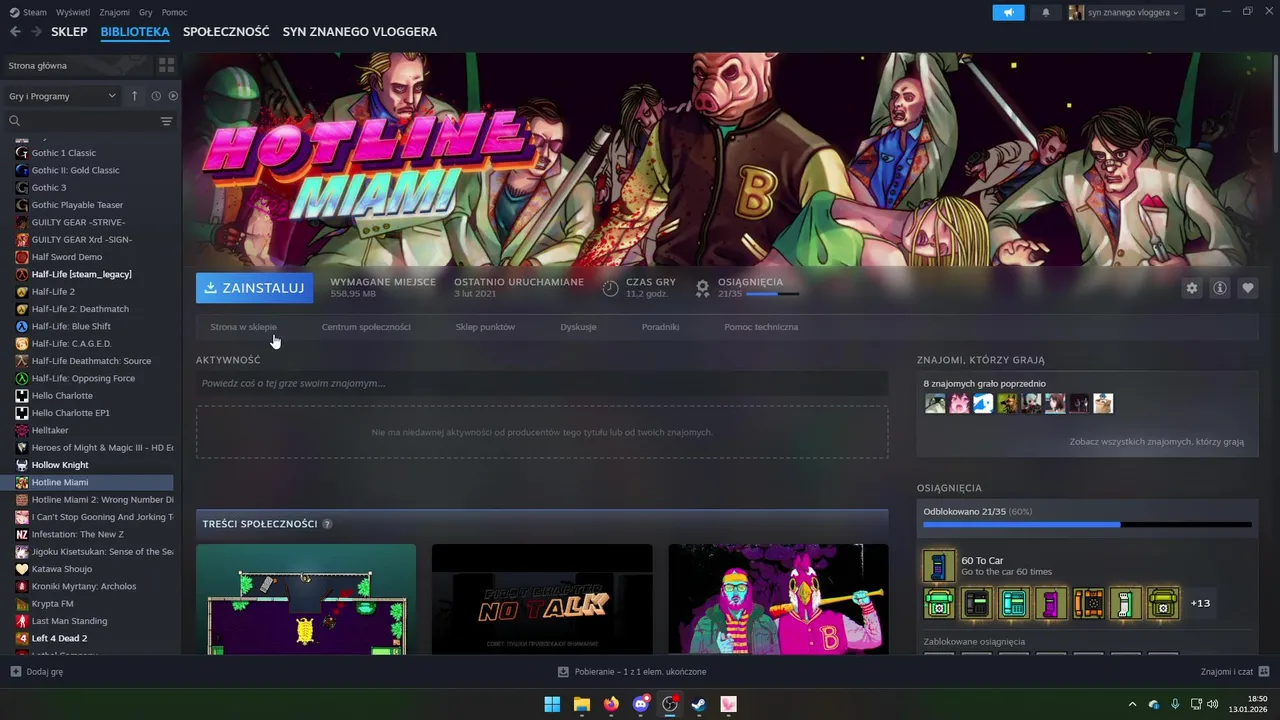Toggle recent-activity clock filter in sidebar
Image resolution: width=1280 pixels, height=720 pixels.
pyautogui.click(x=156, y=96)
